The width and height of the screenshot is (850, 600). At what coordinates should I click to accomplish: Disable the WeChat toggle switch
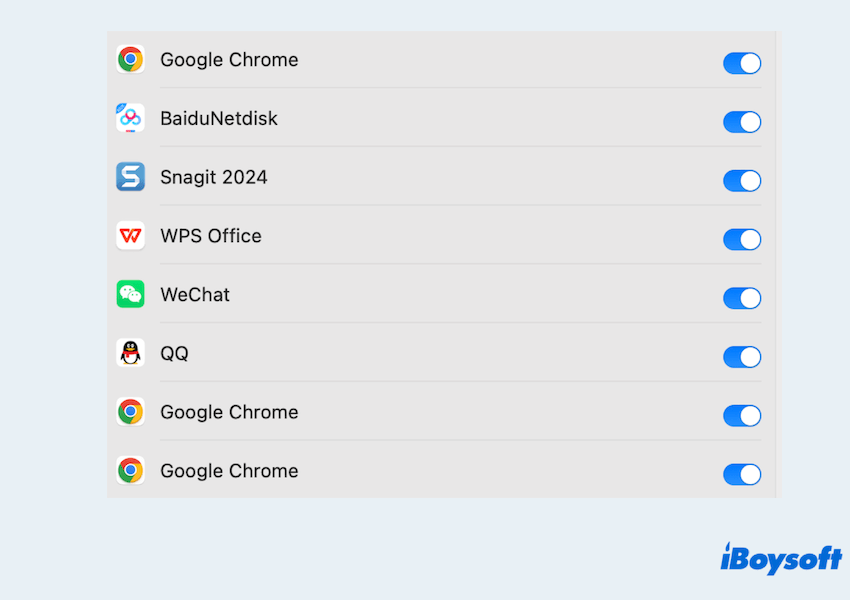(x=742, y=298)
